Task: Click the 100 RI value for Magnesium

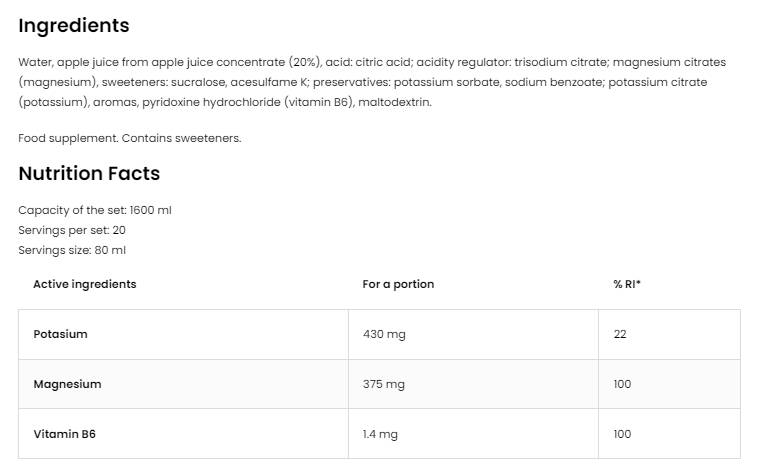Action: [622, 384]
